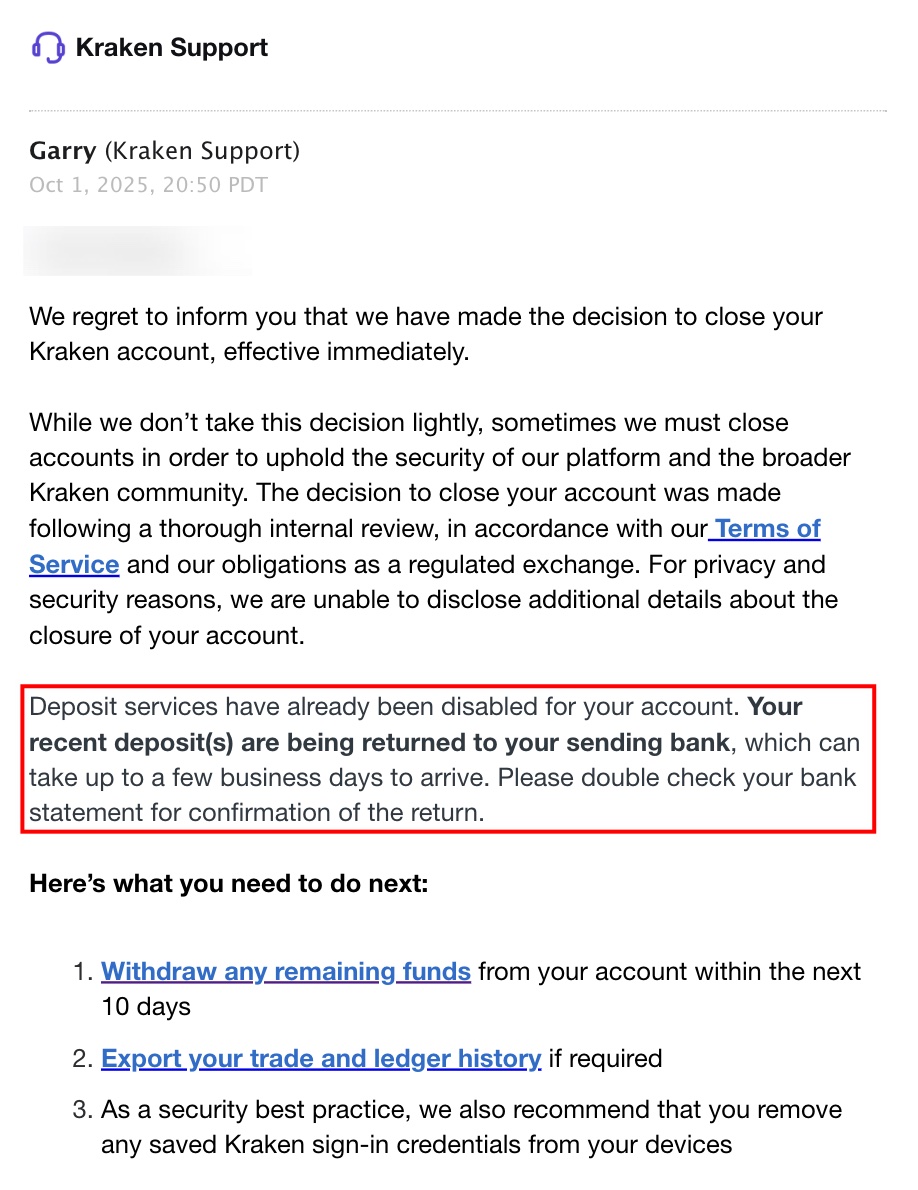The width and height of the screenshot is (918, 1190).
Task: Click the purple headset icon
Action: [x=48, y=47]
